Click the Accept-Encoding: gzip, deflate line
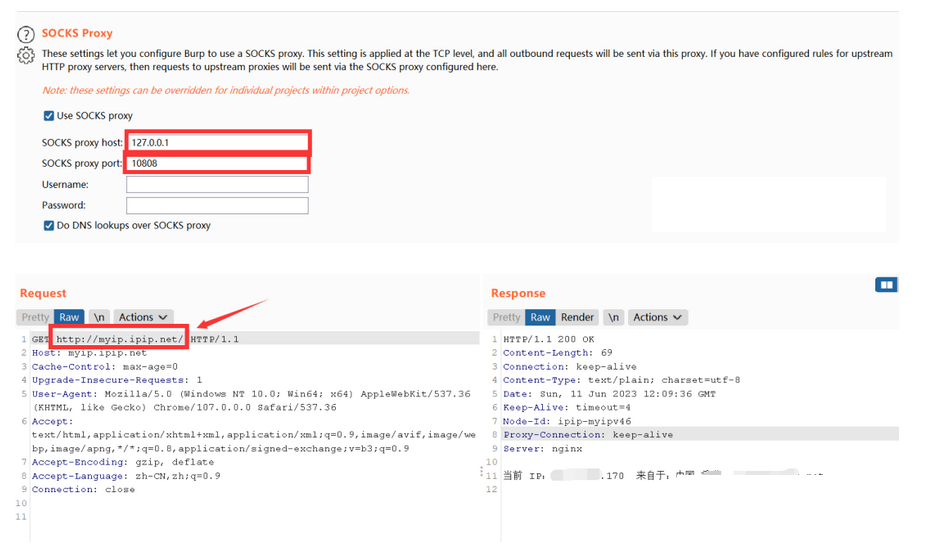The image size is (949, 549). 123,462
